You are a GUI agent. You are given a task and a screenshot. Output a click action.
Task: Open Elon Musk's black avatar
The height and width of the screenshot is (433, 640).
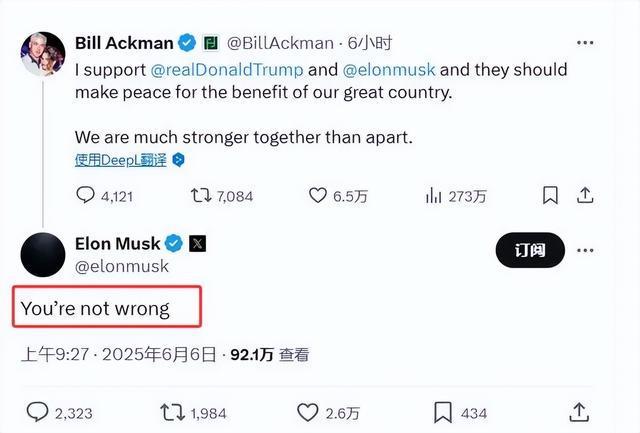coord(44,256)
